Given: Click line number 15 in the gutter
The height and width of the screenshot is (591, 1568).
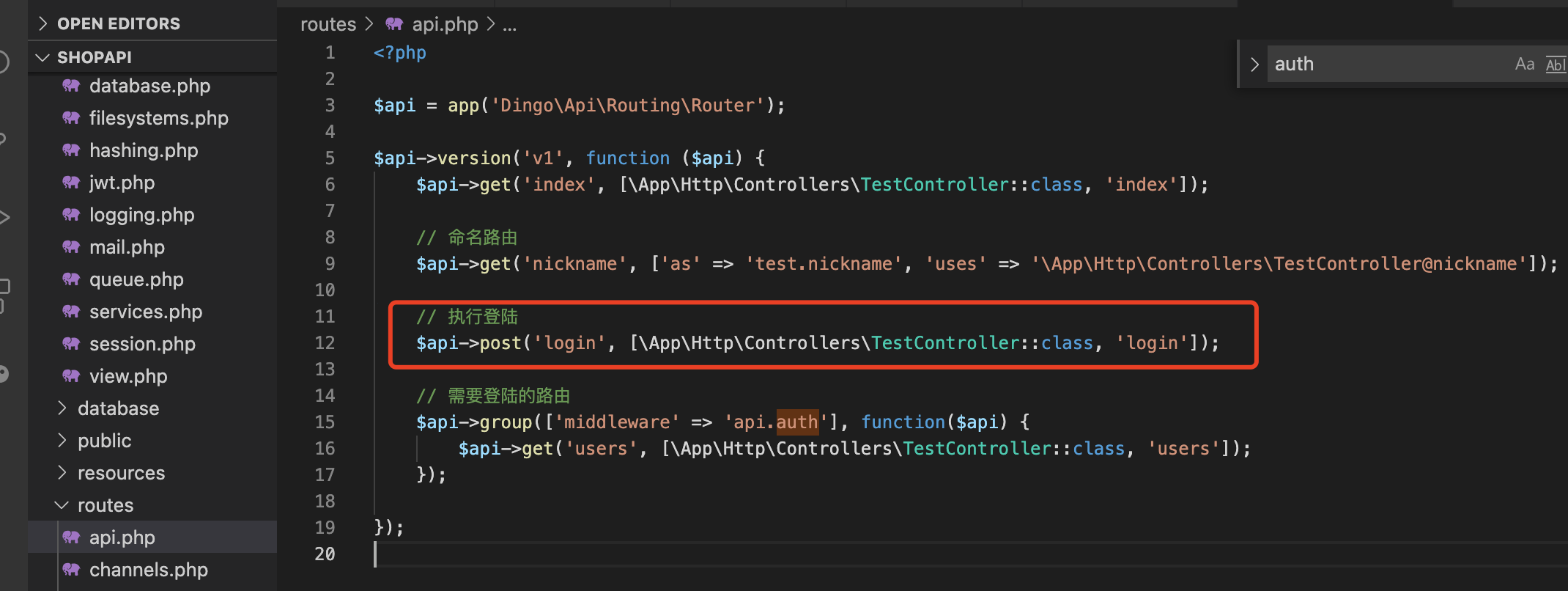Looking at the screenshot, I should click(x=325, y=422).
